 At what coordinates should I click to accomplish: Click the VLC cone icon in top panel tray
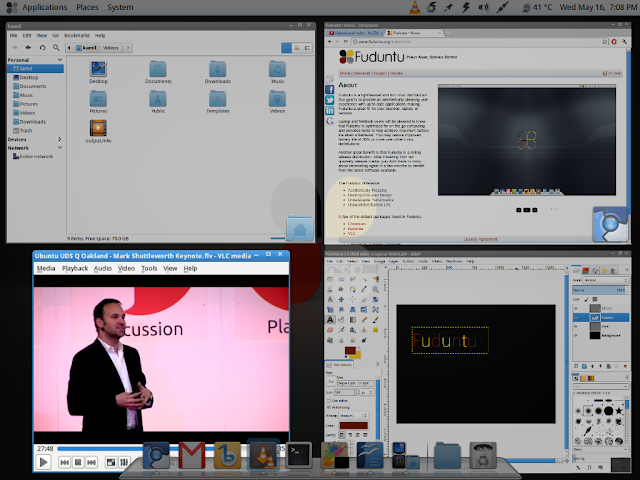tap(415, 7)
